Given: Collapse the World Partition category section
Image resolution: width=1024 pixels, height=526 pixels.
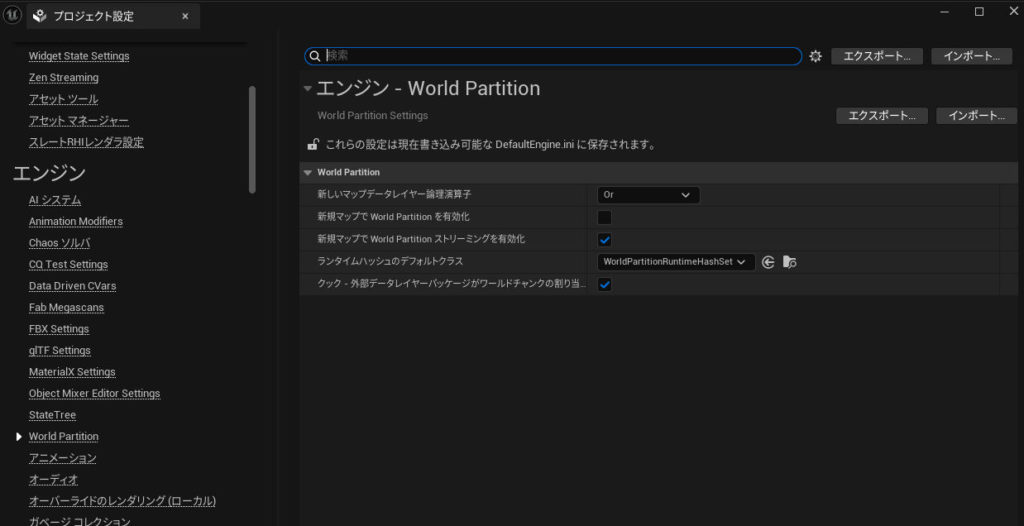Looking at the screenshot, I should (x=308, y=172).
